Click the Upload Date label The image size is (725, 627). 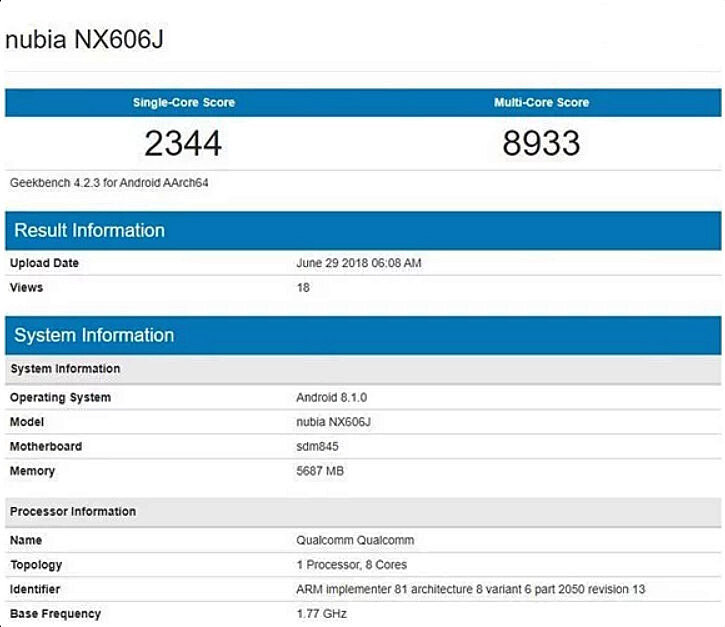point(44,263)
